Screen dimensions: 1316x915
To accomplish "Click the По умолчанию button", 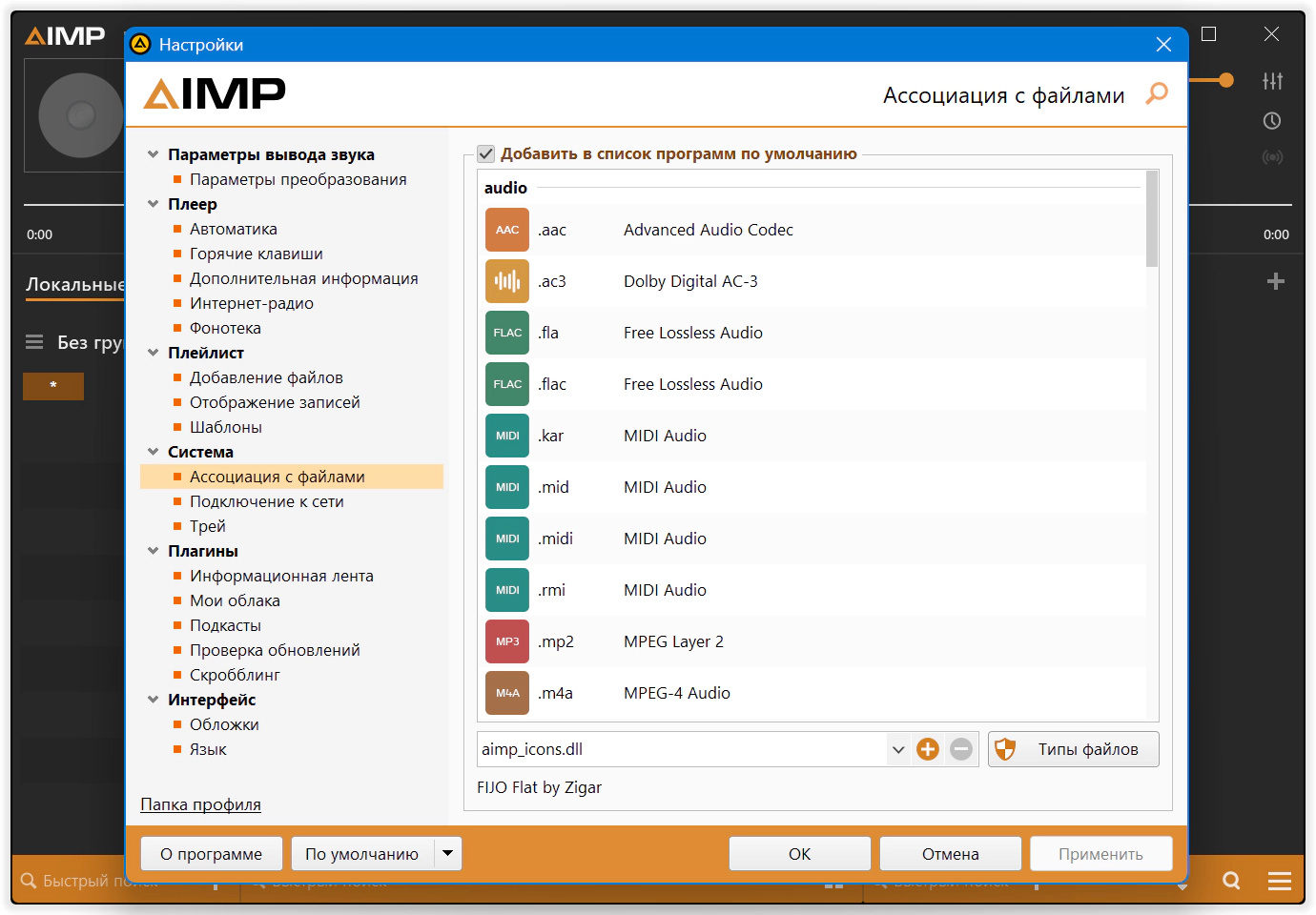I will [362, 854].
